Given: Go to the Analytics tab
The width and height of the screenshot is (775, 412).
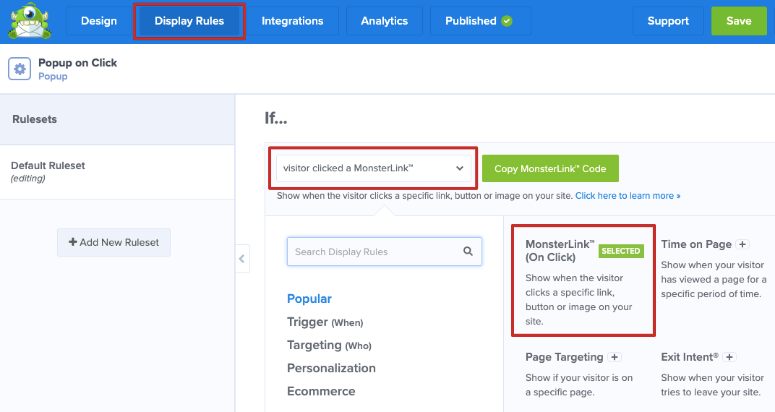Looking at the screenshot, I should pos(384,21).
